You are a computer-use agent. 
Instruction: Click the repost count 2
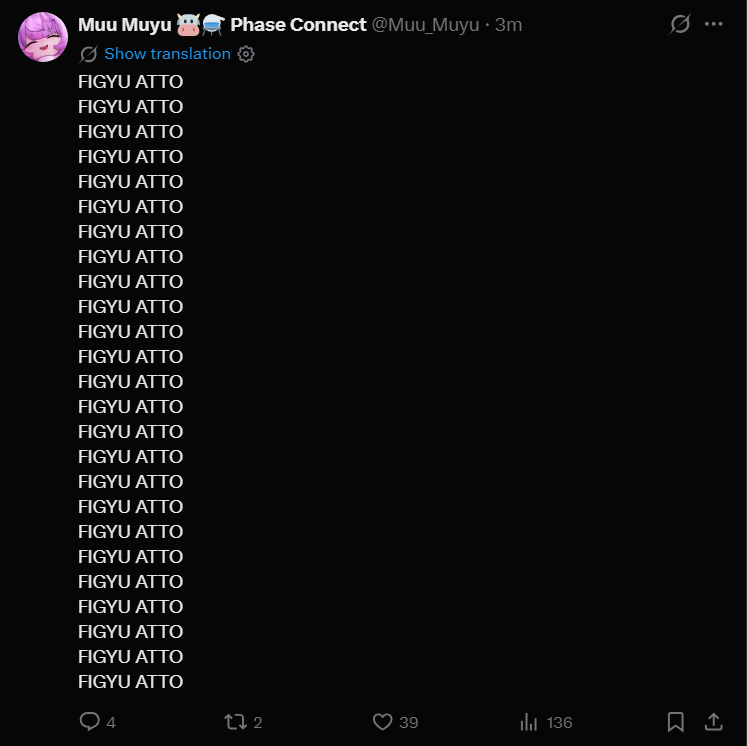point(258,723)
